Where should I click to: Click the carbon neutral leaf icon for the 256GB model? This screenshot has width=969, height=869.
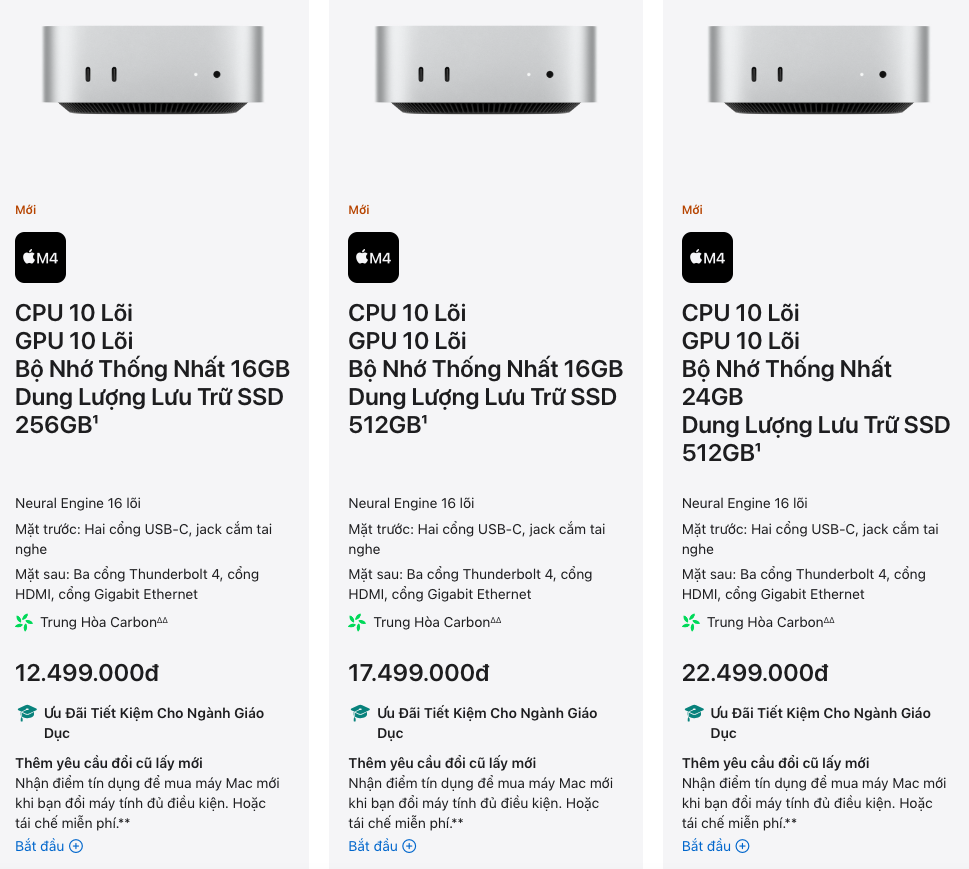coord(24,622)
